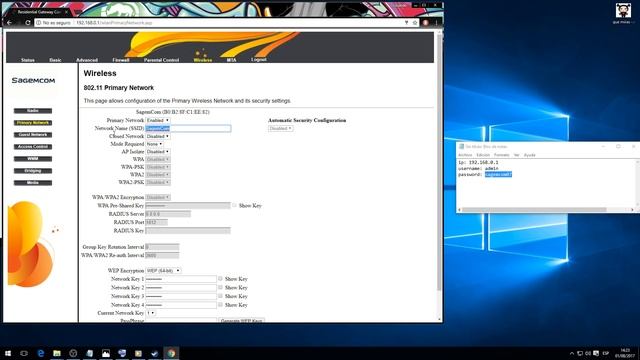Screen dimensions: 640x360
Task: Click the Network Name (SSID) field
Action: 188,129
